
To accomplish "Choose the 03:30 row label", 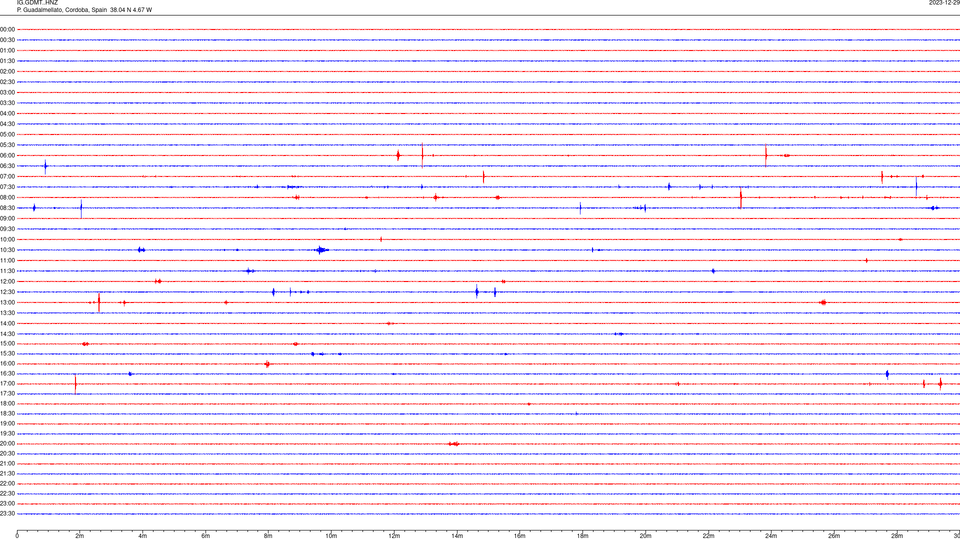I will point(7,103).
